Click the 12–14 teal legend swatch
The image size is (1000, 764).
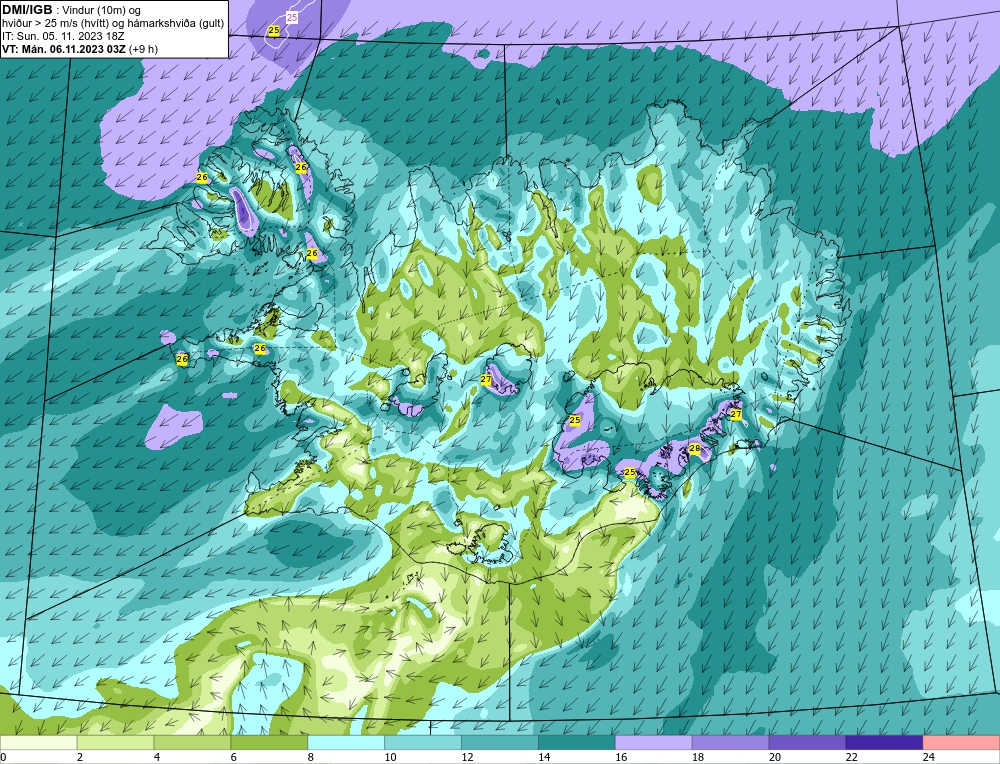(x=500, y=743)
